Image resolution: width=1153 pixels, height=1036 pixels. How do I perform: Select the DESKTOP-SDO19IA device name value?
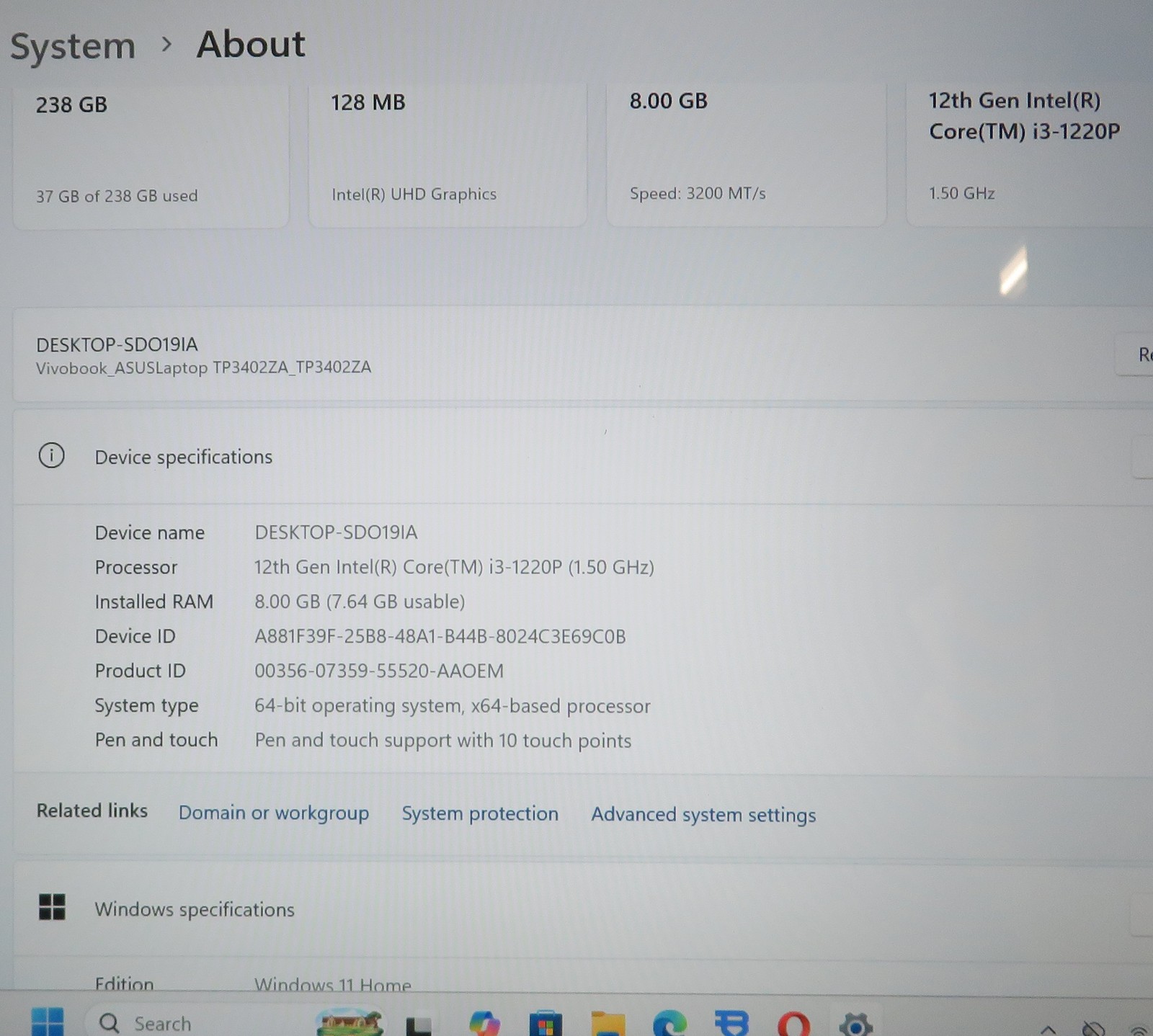coord(336,532)
